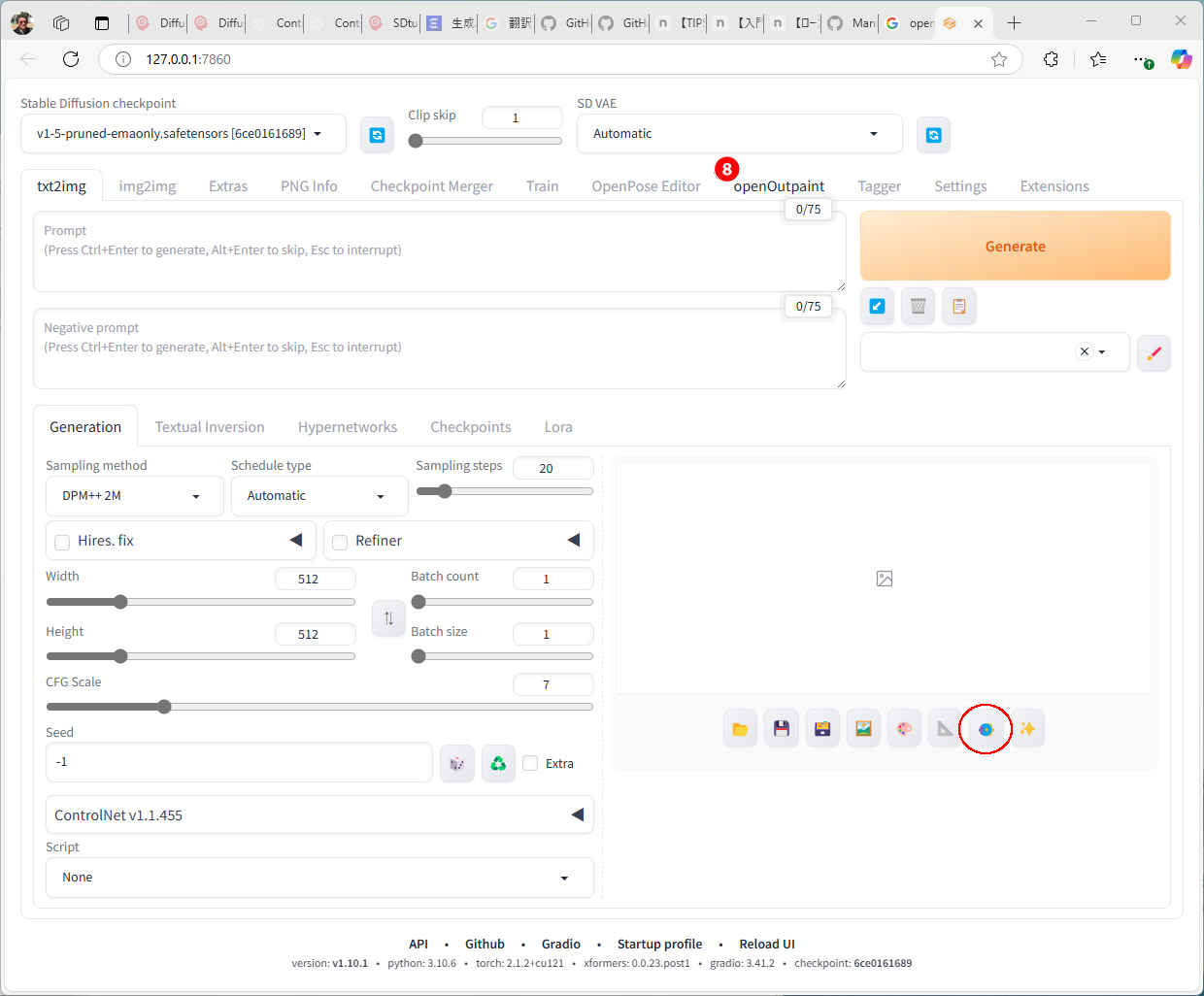This screenshot has height=996, width=1204.
Task: Open the Script dropdown
Action: (x=318, y=878)
